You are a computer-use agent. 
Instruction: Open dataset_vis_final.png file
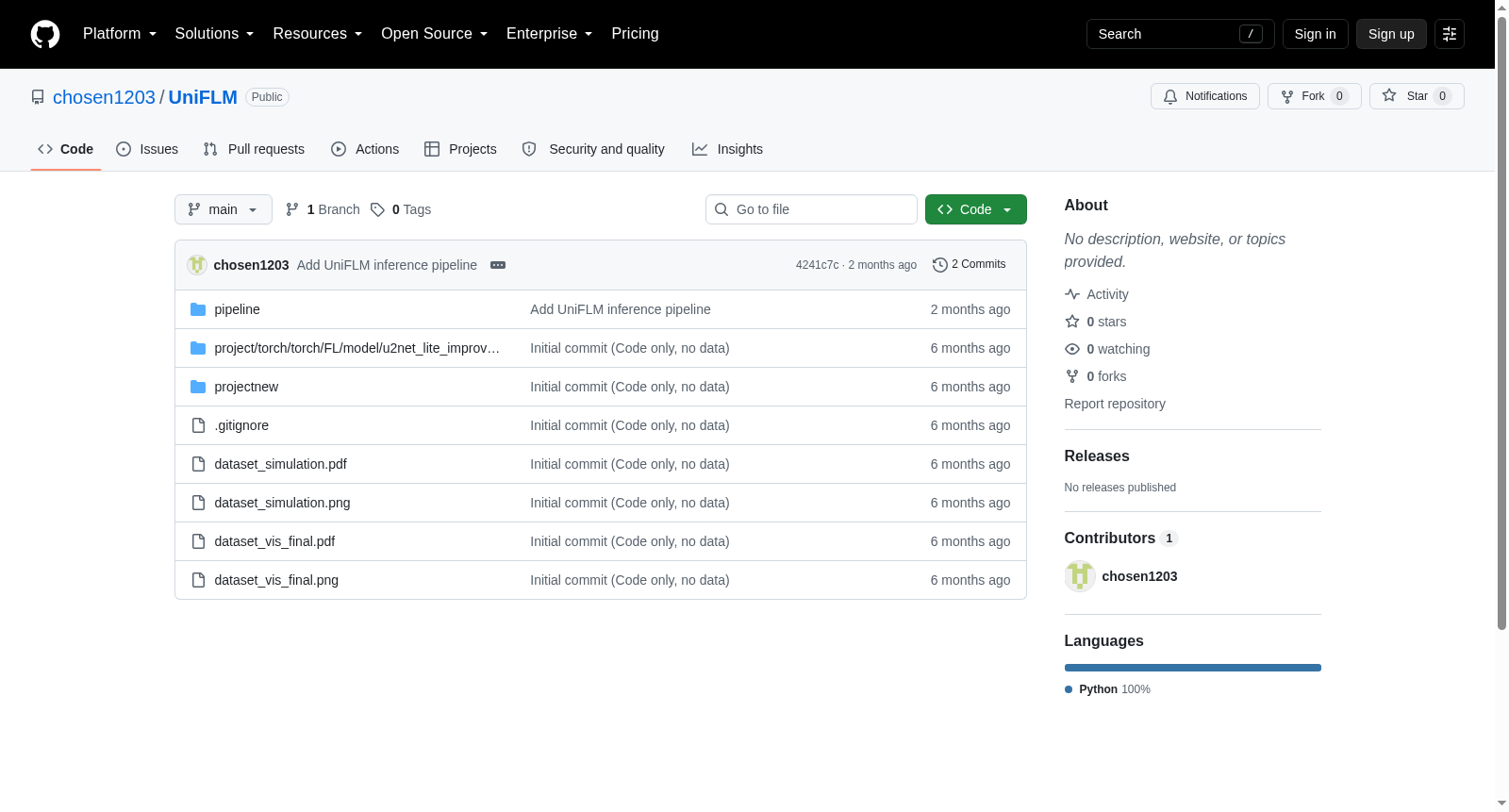click(276, 580)
